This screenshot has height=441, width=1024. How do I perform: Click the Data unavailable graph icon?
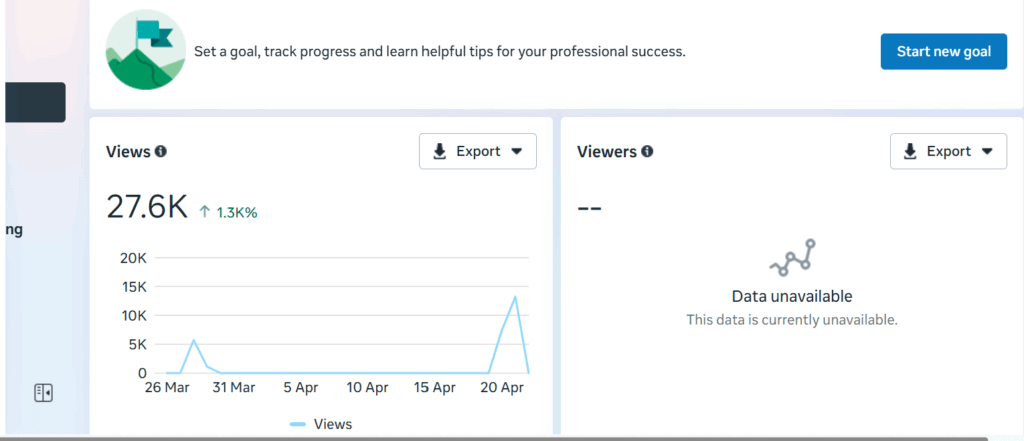tap(792, 258)
